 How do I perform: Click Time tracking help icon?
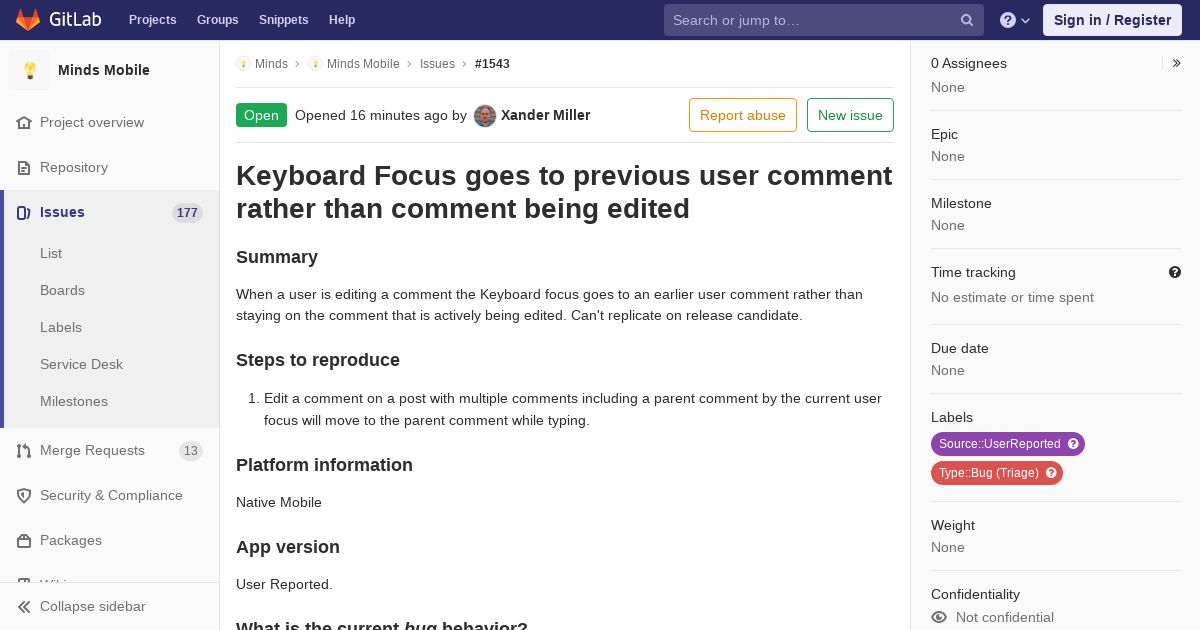point(1175,272)
